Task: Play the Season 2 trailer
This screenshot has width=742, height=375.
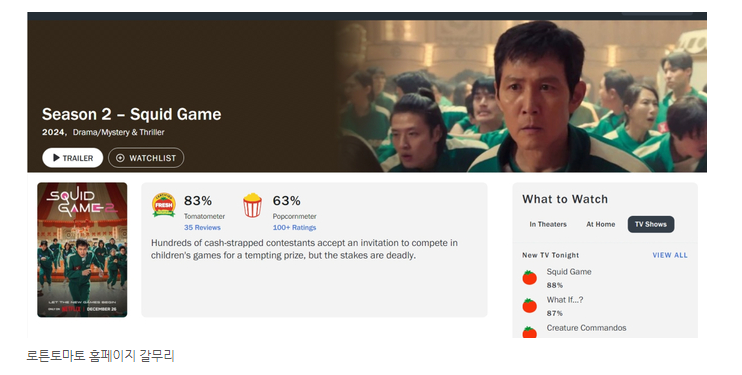Action: [x=72, y=158]
